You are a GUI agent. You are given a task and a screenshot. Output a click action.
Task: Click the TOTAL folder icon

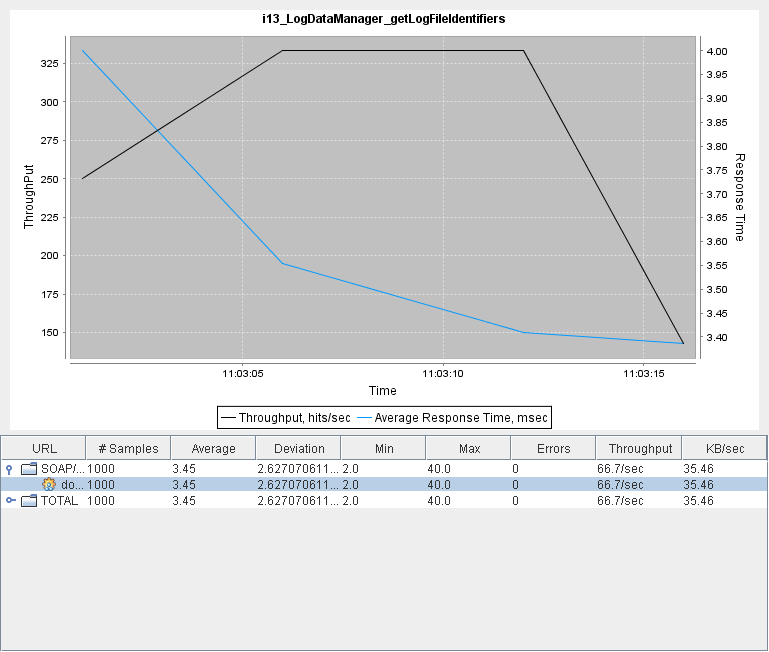pos(29,501)
